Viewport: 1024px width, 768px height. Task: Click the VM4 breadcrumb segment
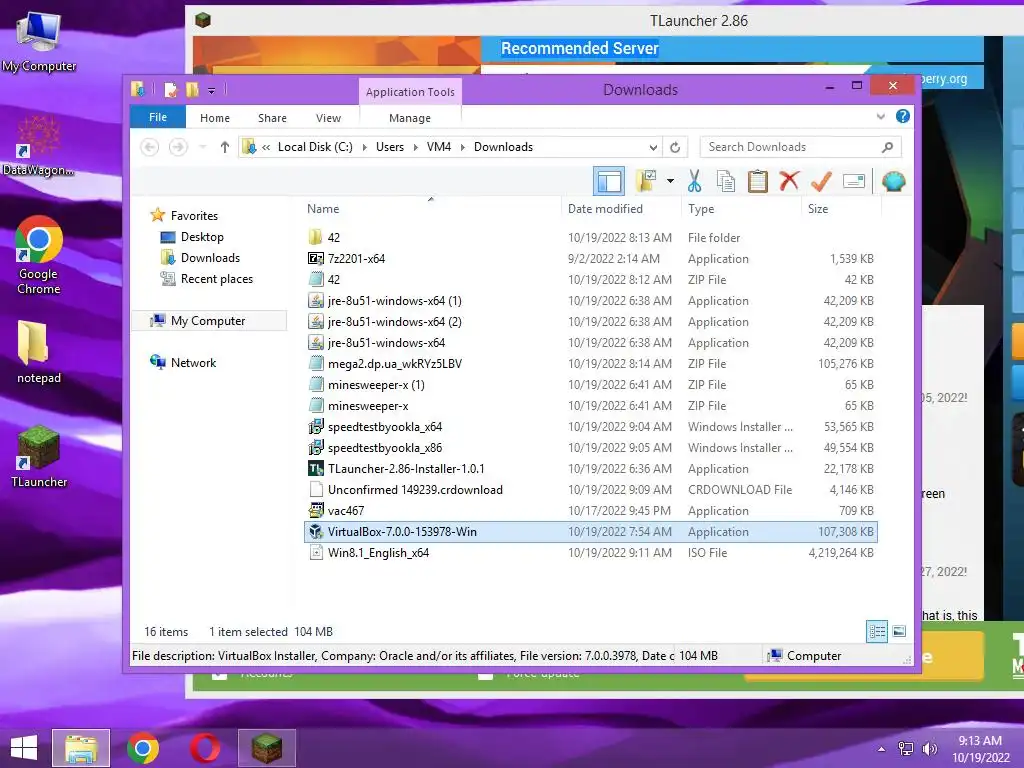point(439,147)
